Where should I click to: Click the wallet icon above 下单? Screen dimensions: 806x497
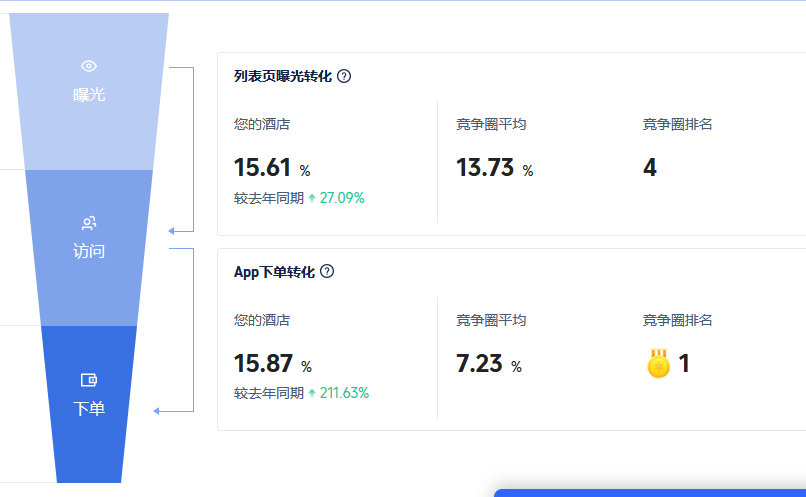pyautogui.click(x=89, y=380)
